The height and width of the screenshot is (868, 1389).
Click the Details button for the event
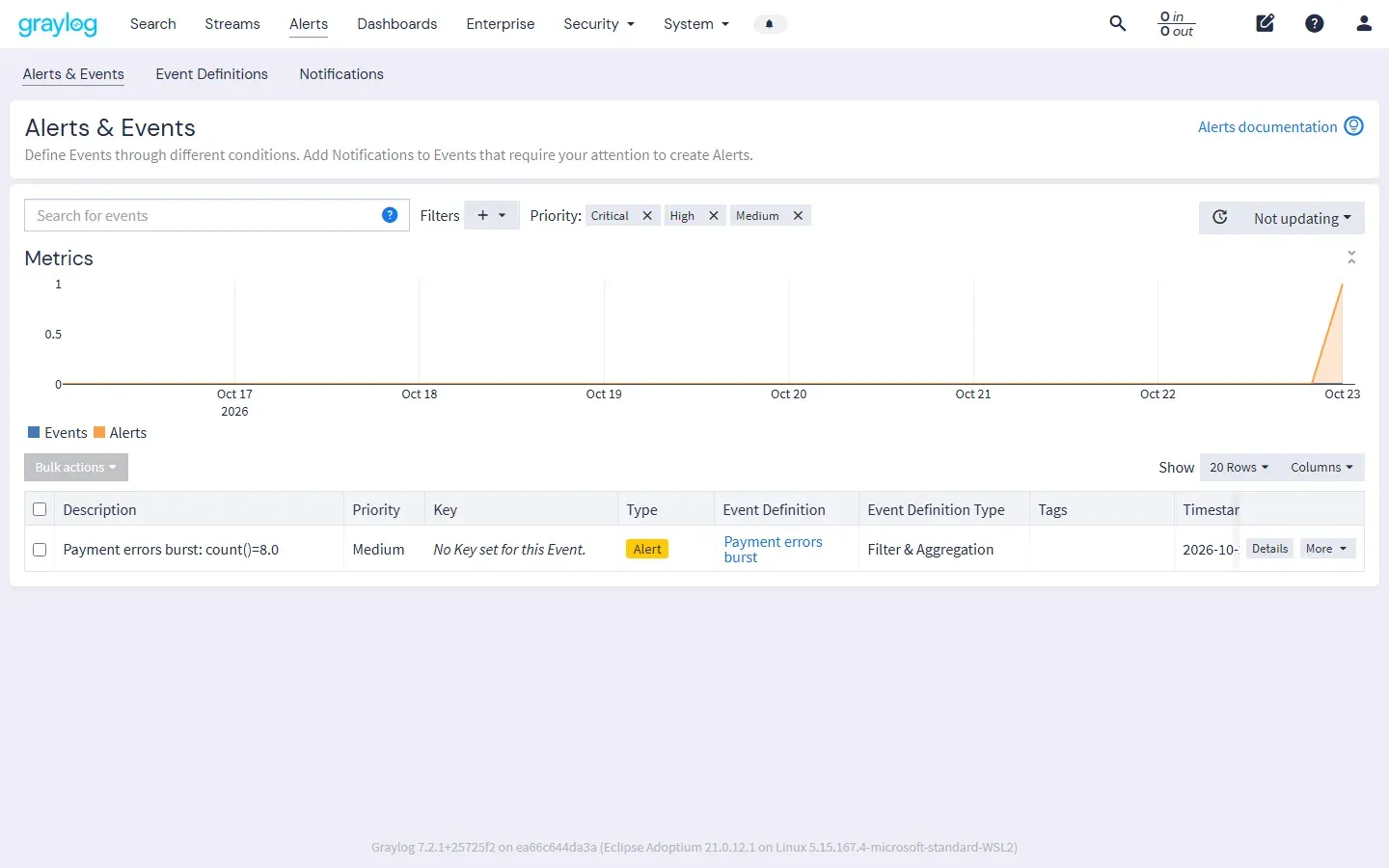click(x=1269, y=549)
